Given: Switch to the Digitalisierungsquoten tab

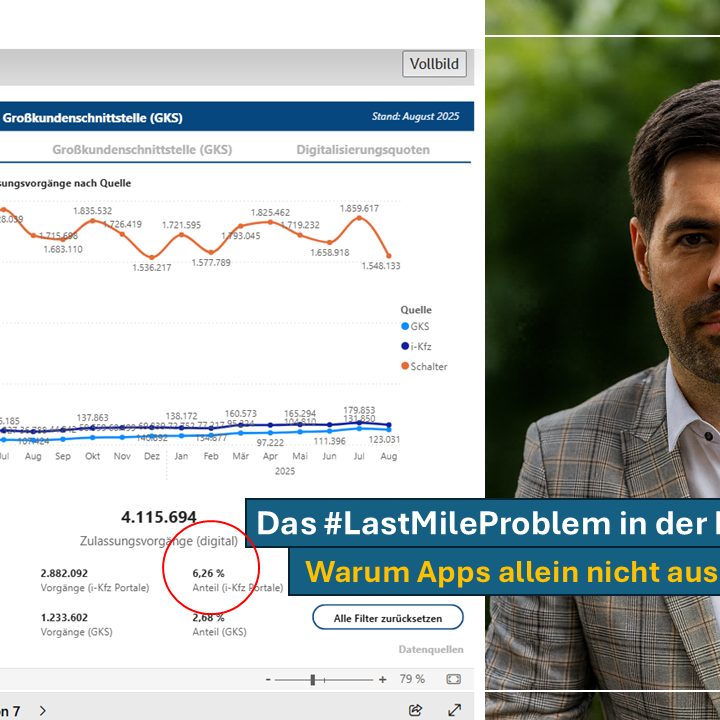Looking at the screenshot, I should pyautogui.click(x=363, y=150).
